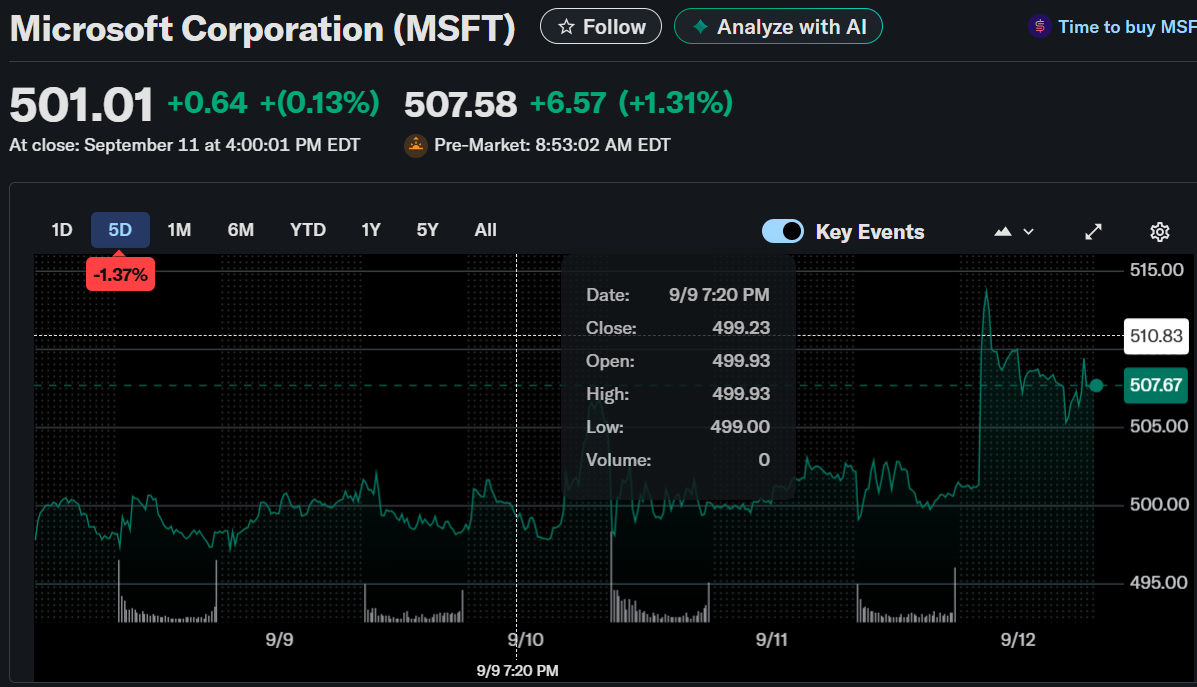Switch chart to 6M range
Screen dimensions: 1197x687
[240, 230]
